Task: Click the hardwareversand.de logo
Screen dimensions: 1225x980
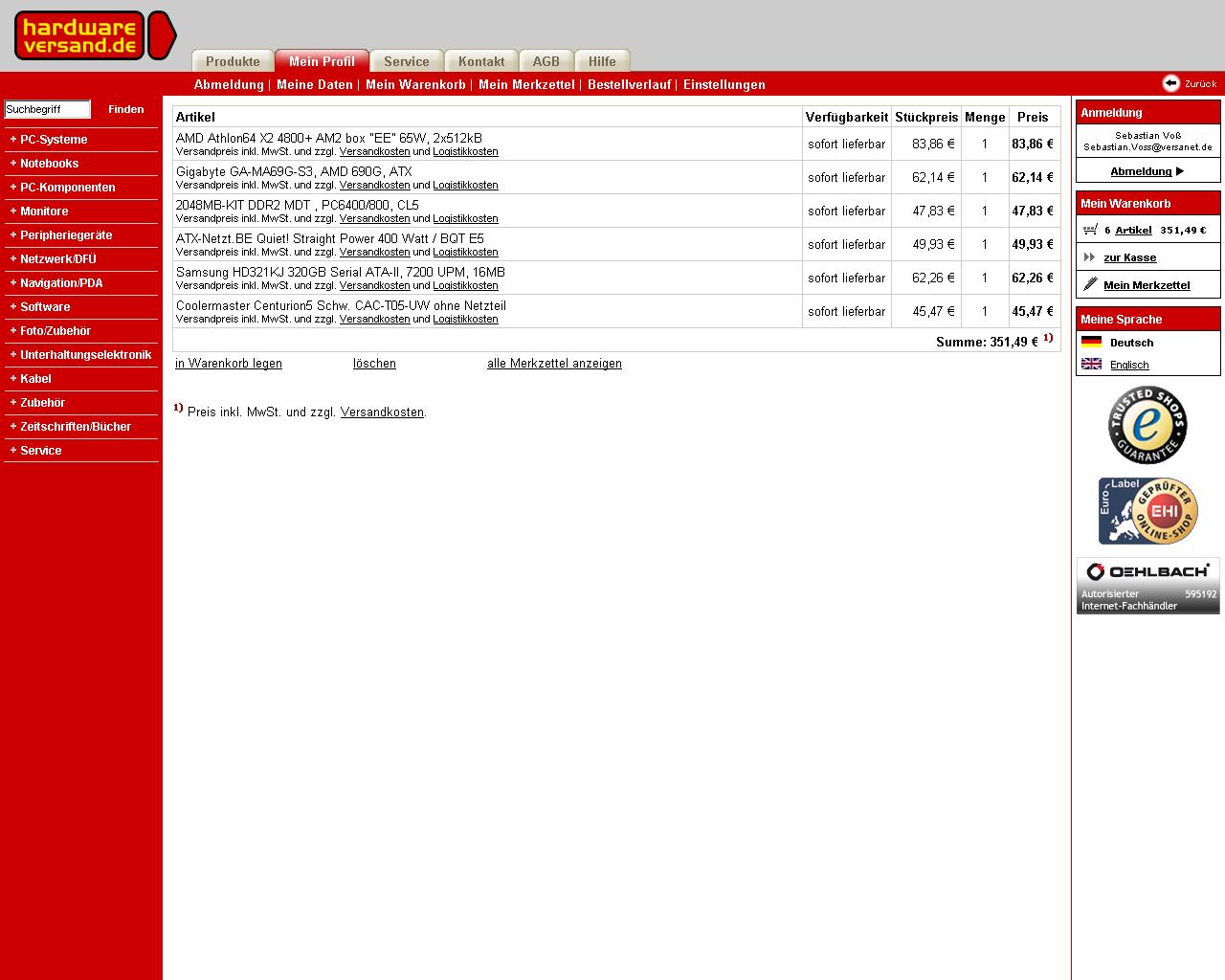Action: (x=95, y=35)
